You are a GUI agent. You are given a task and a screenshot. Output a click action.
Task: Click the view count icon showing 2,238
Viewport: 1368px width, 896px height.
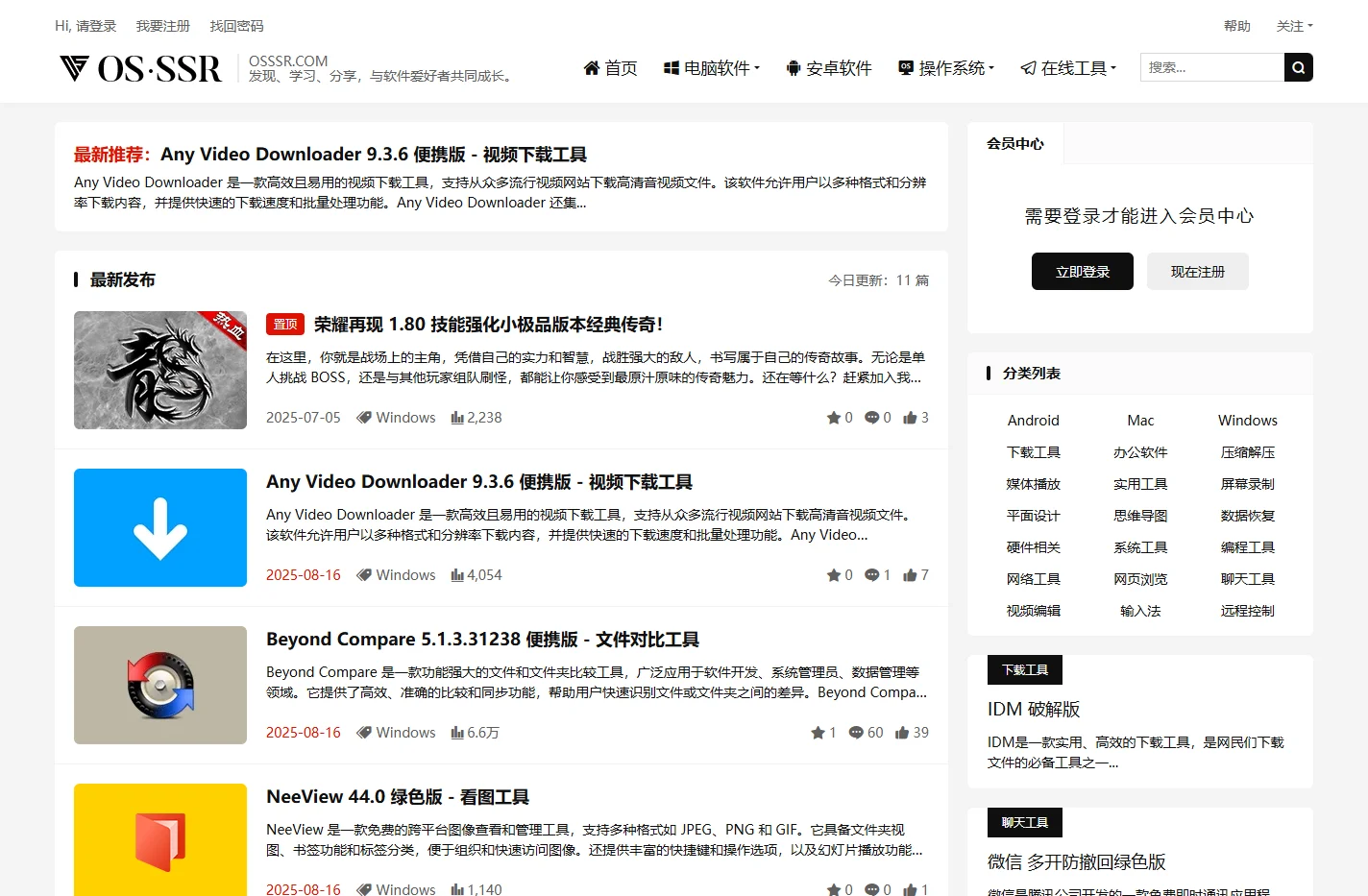(x=457, y=418)
